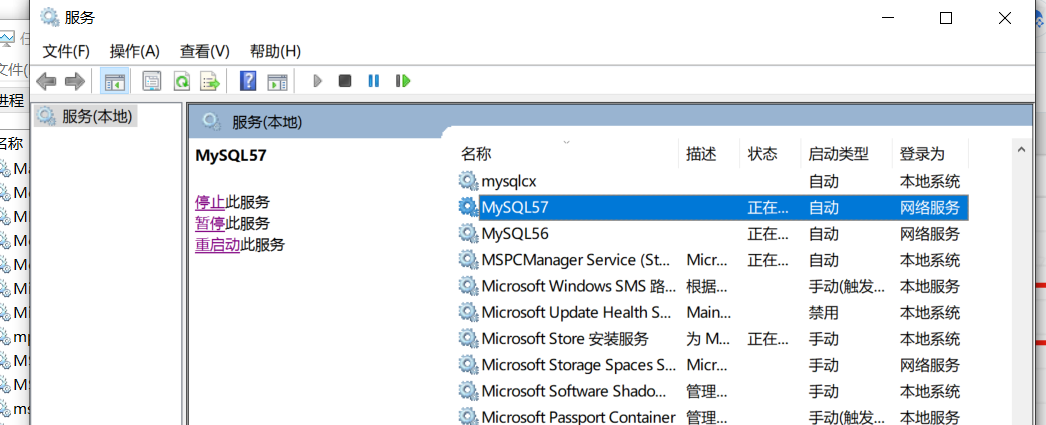Screen dimensions: 1046x425
Task: Select the mysqlcx service row
Action: pyautogui.click(x=712, y=181)
